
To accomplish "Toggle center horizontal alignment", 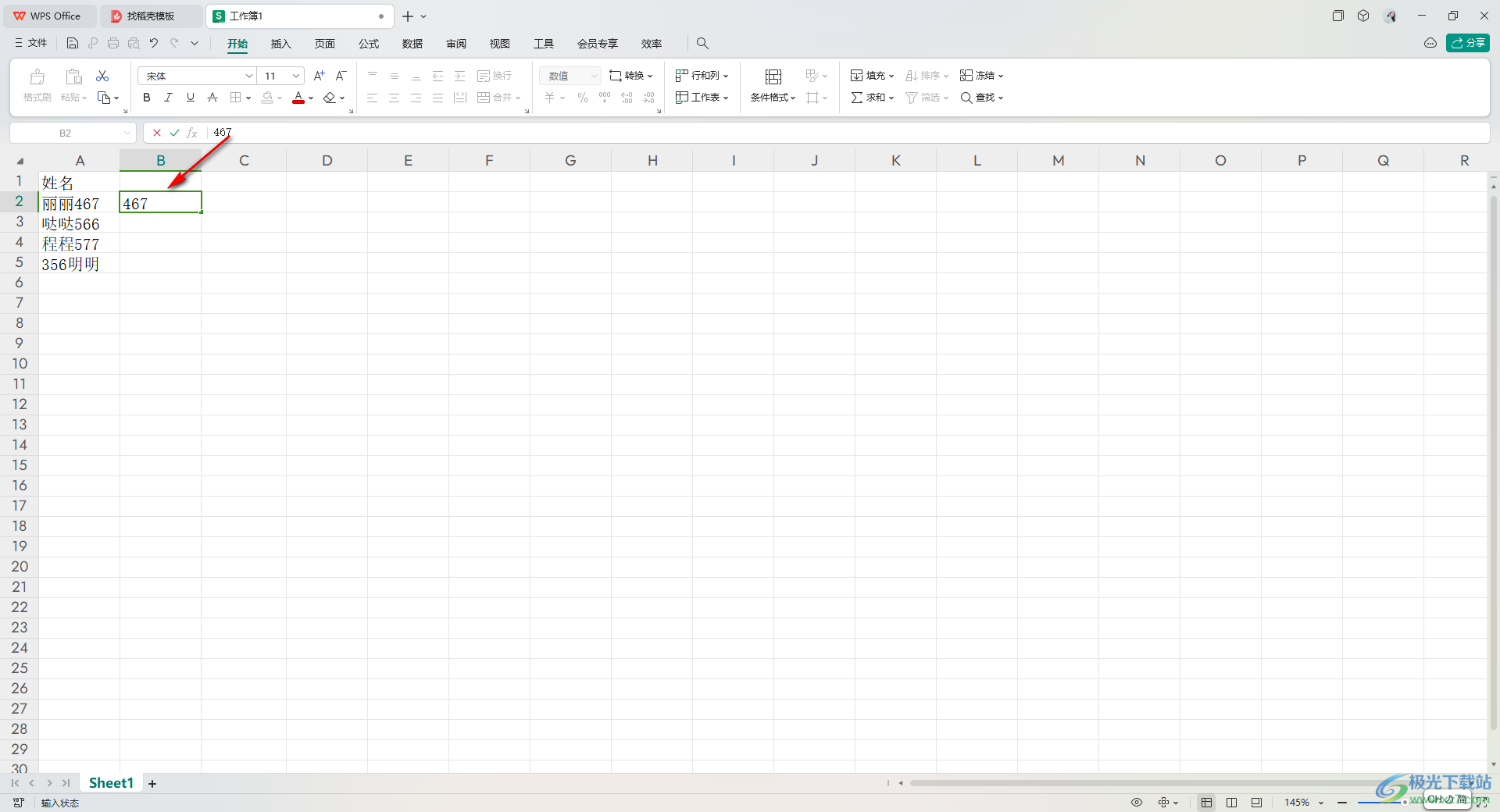I will pos(395,98).
